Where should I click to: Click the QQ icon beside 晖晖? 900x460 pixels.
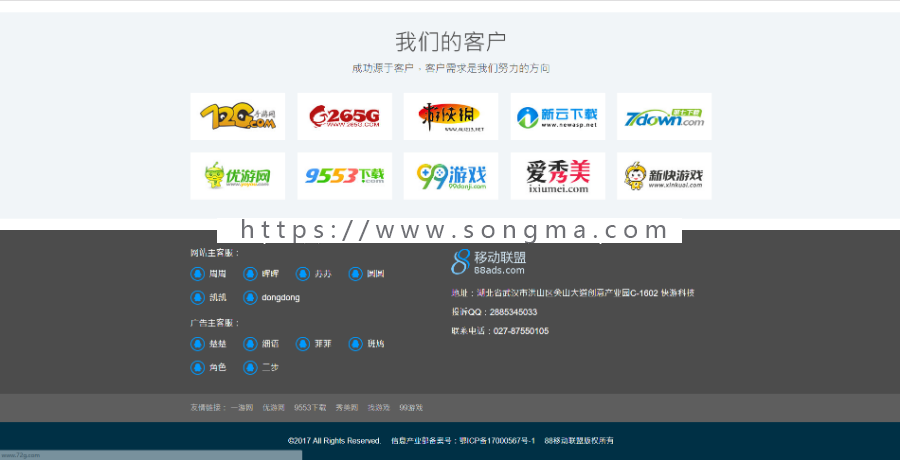[250, 274]
